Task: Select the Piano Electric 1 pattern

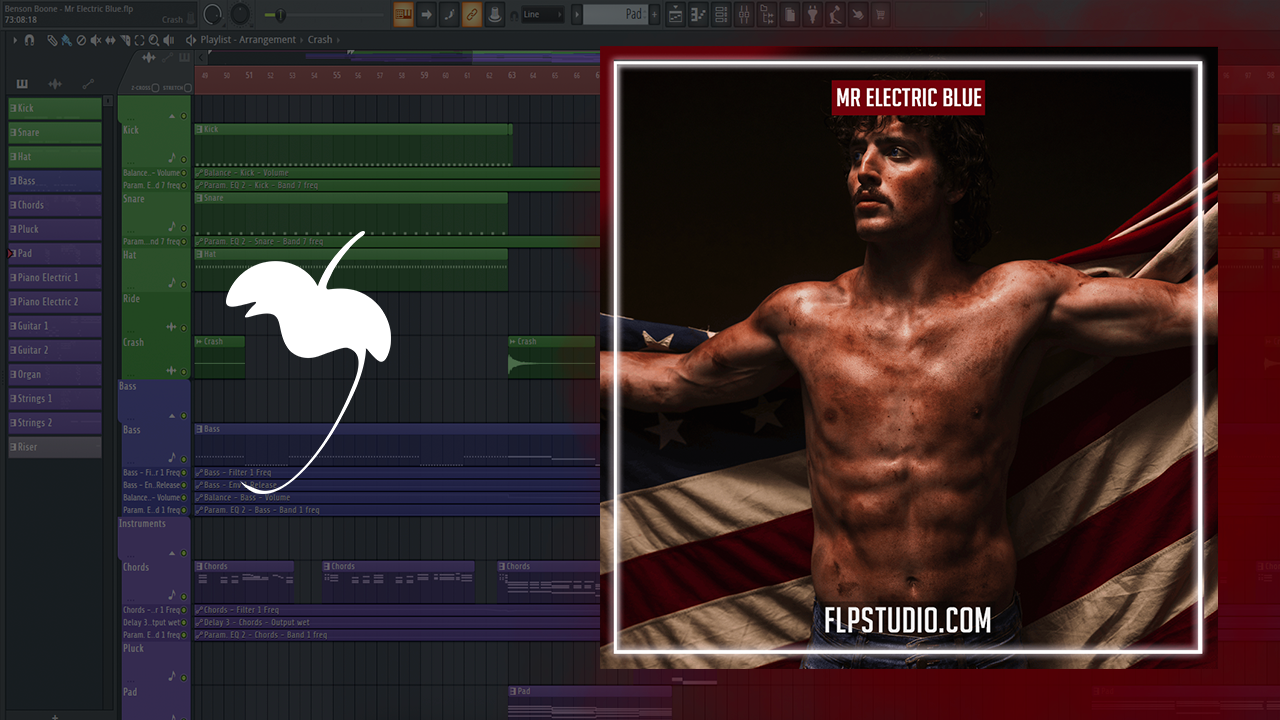Action: pyautogui.click(x=55, y=277)
